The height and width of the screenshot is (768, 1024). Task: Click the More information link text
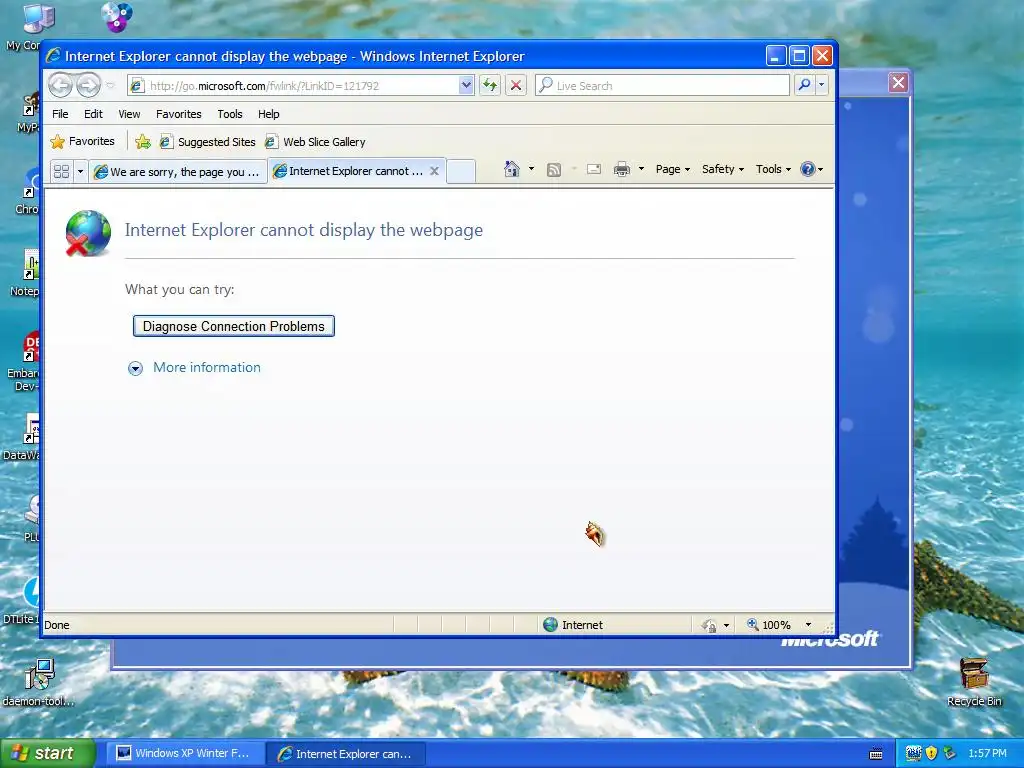[206, 367]
